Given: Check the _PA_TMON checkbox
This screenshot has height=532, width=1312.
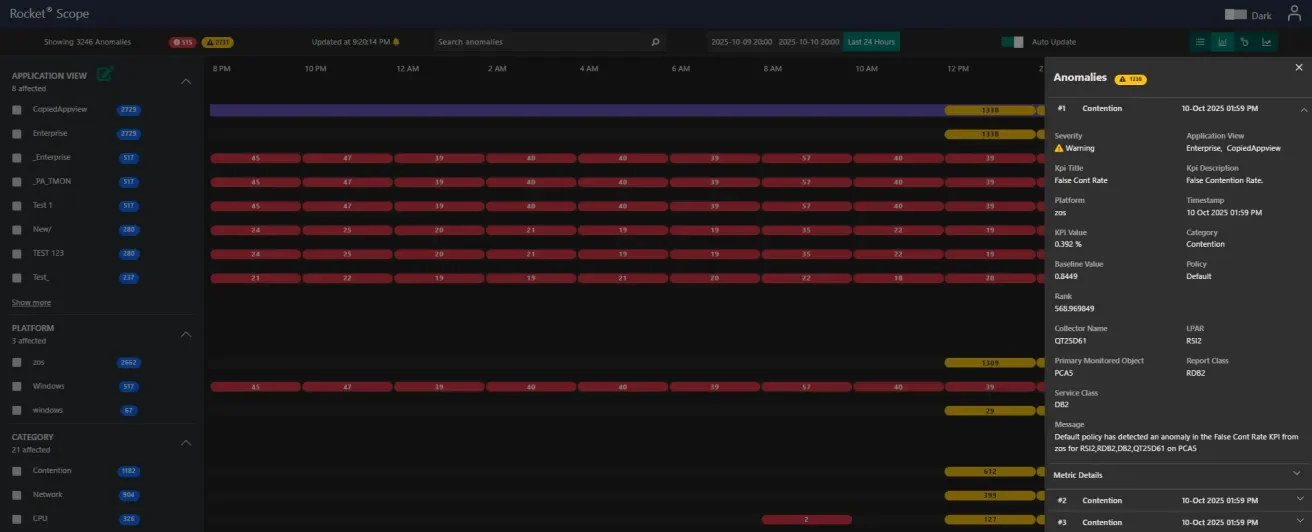Looking at the screenshot, I should coord(17,181).
